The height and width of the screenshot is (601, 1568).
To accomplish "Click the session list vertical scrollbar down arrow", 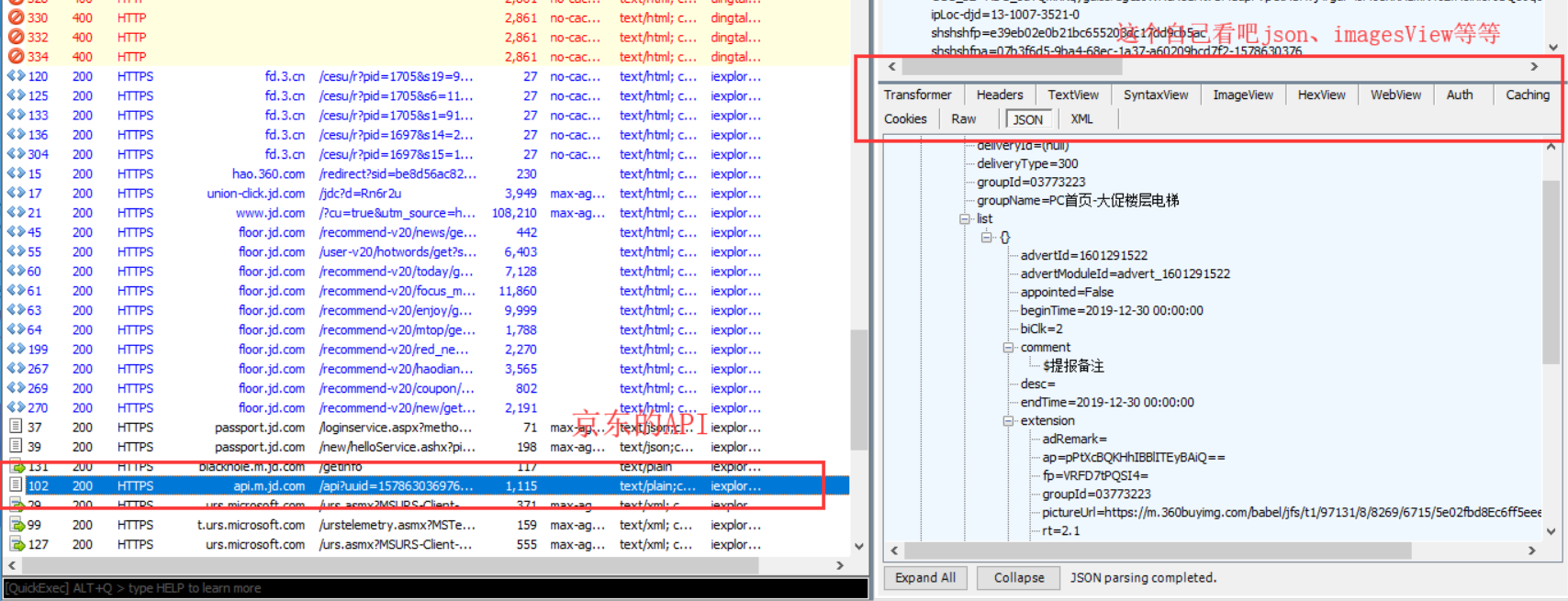I will [x=858, y=546].
